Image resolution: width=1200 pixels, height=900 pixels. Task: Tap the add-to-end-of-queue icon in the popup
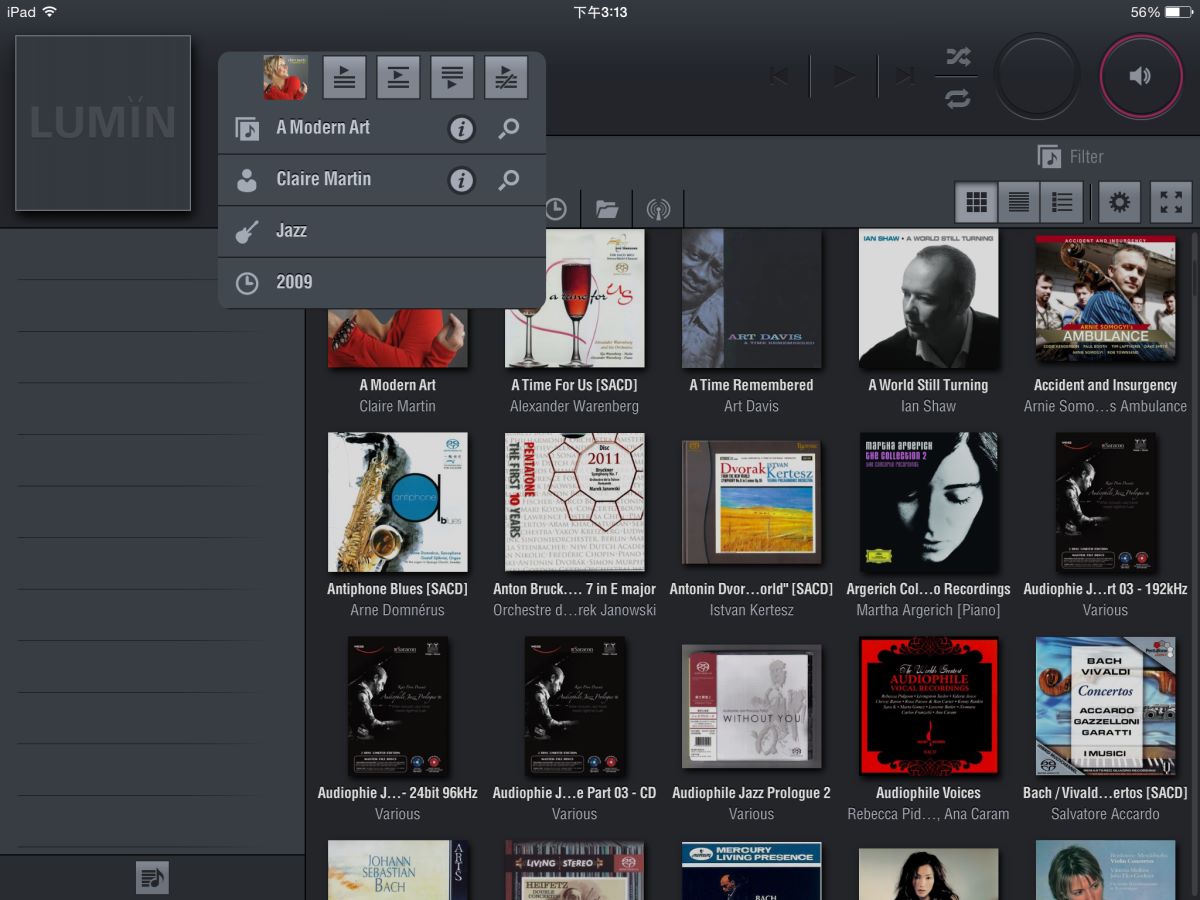pos(452,77)
